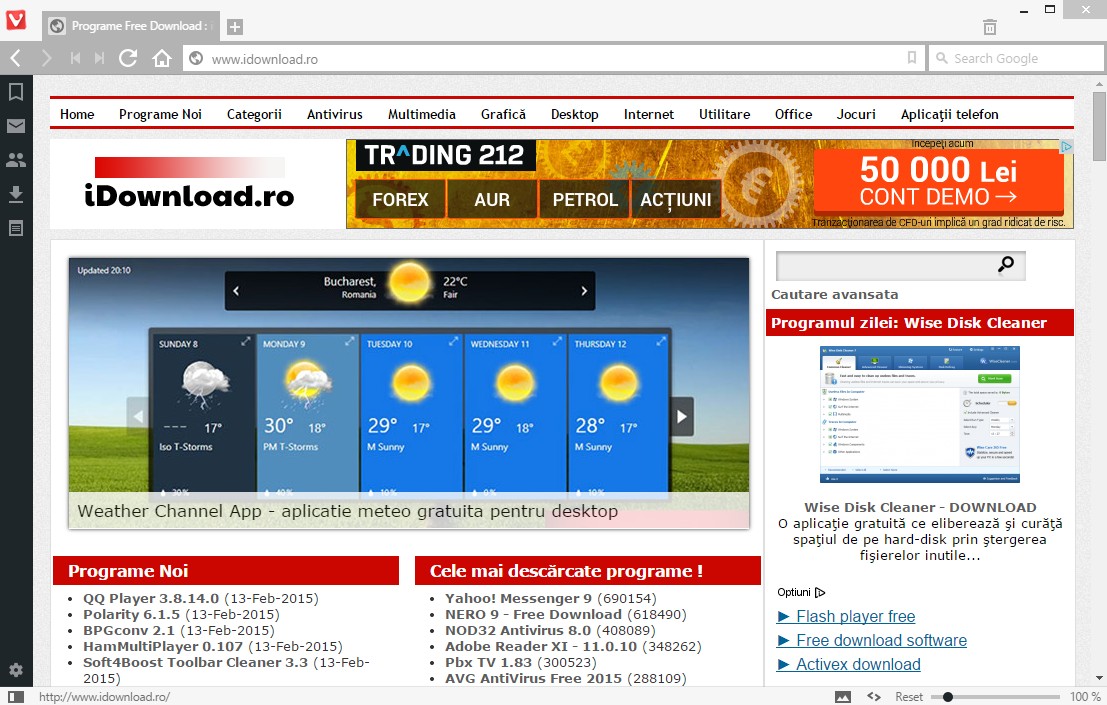This screenshot has height=705, width=1107.
Task: Expand the Monday 9 forecast card
Action: point(349,342)
